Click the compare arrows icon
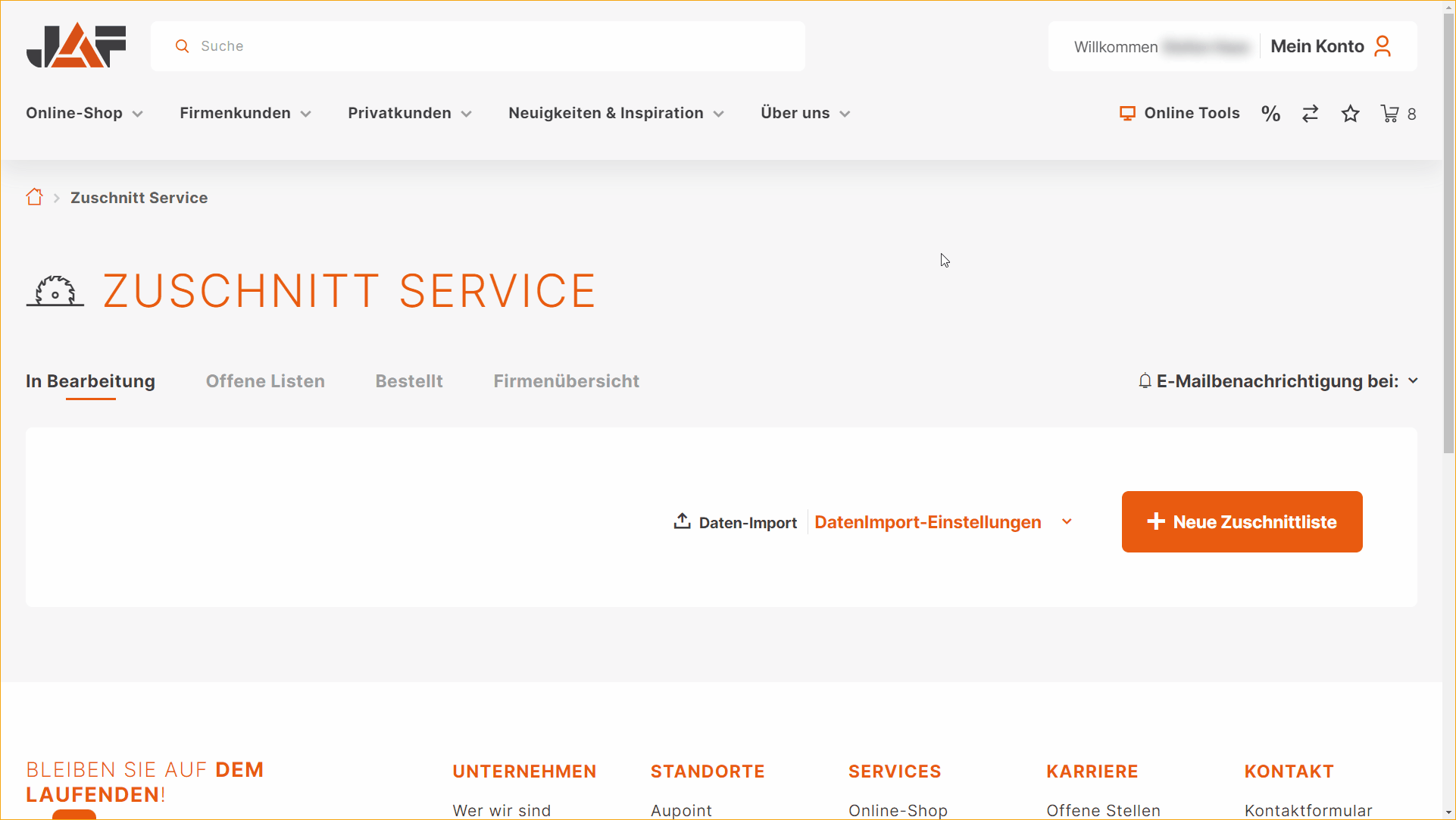This screenshot has height=820, width=1456. click(x=1310, y=114)
